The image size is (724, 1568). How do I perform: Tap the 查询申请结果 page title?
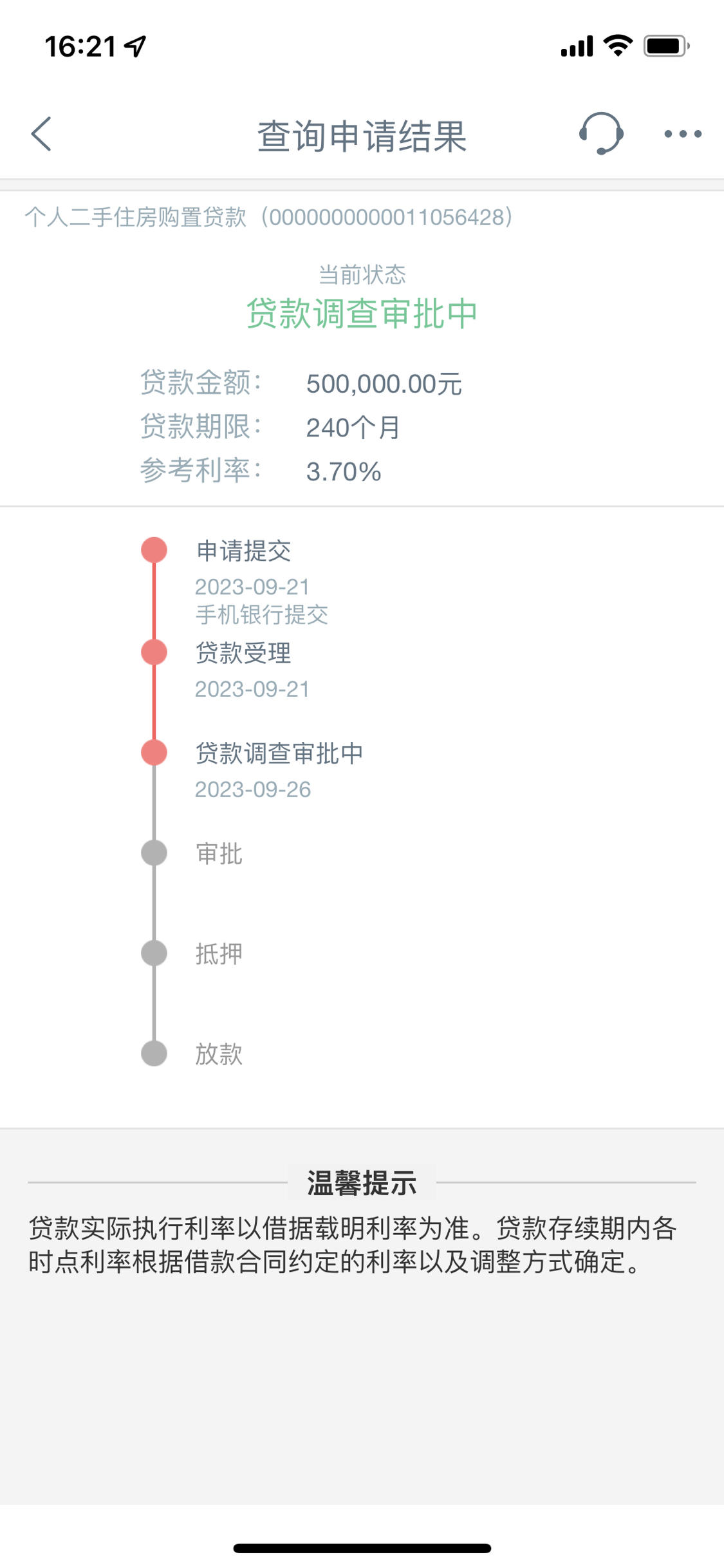[362, 136]
